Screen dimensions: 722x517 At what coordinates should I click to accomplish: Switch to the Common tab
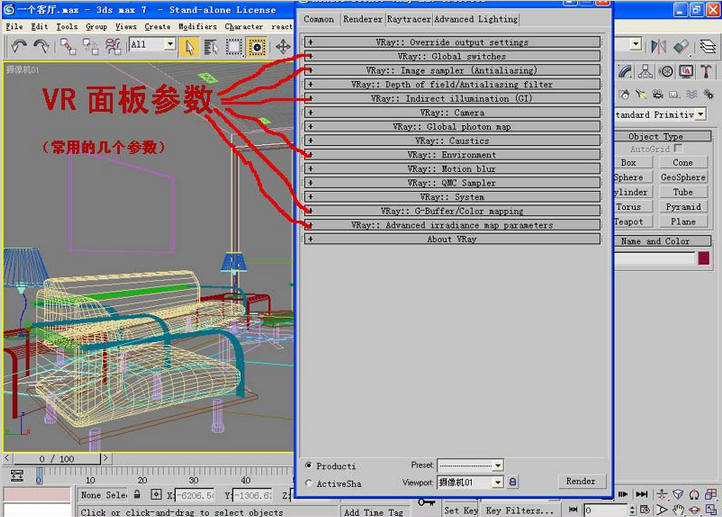click(319, 19)
